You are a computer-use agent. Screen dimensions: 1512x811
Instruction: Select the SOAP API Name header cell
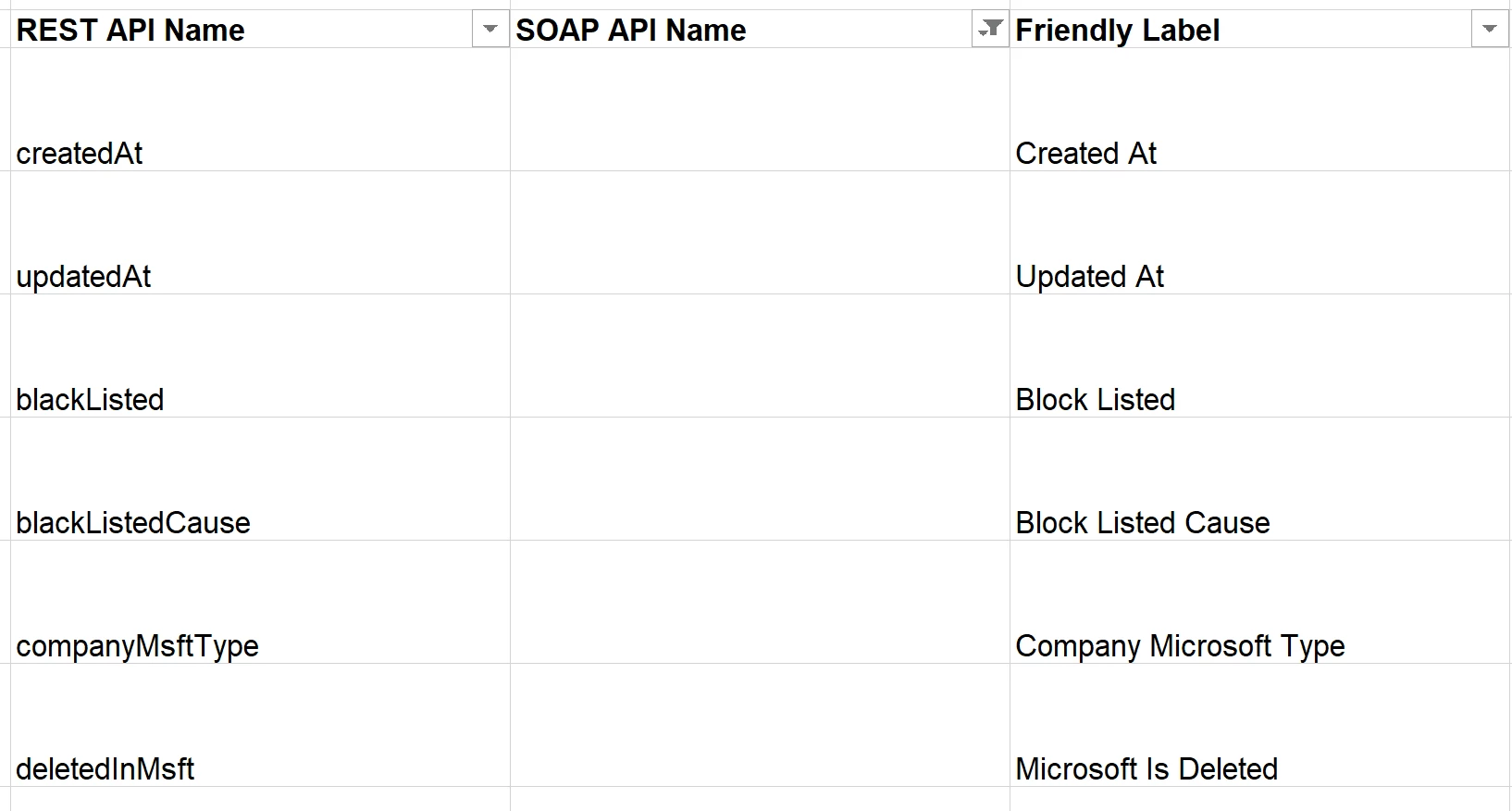pyautogui.click(x=760, y=30)
